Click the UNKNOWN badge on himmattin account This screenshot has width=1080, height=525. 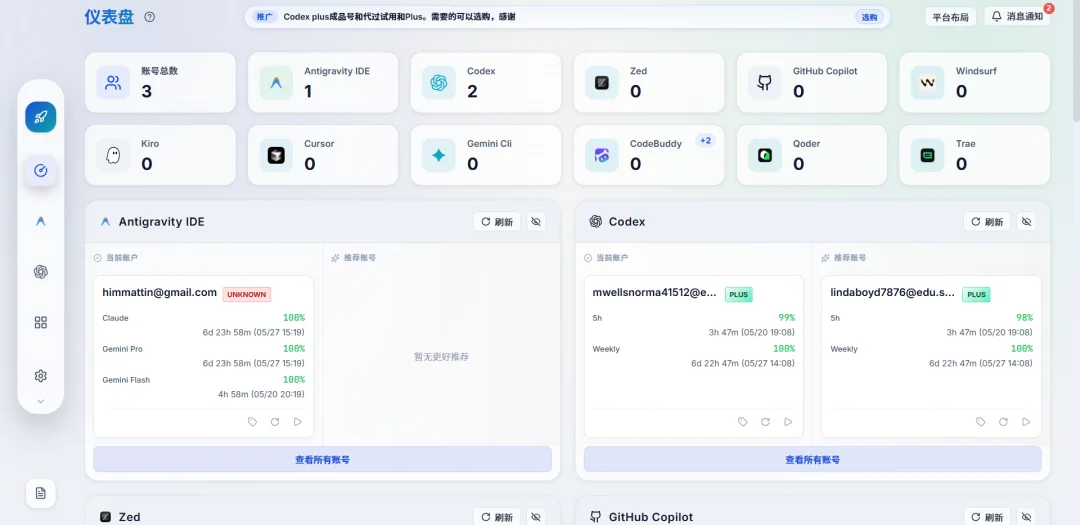[247, 294]
